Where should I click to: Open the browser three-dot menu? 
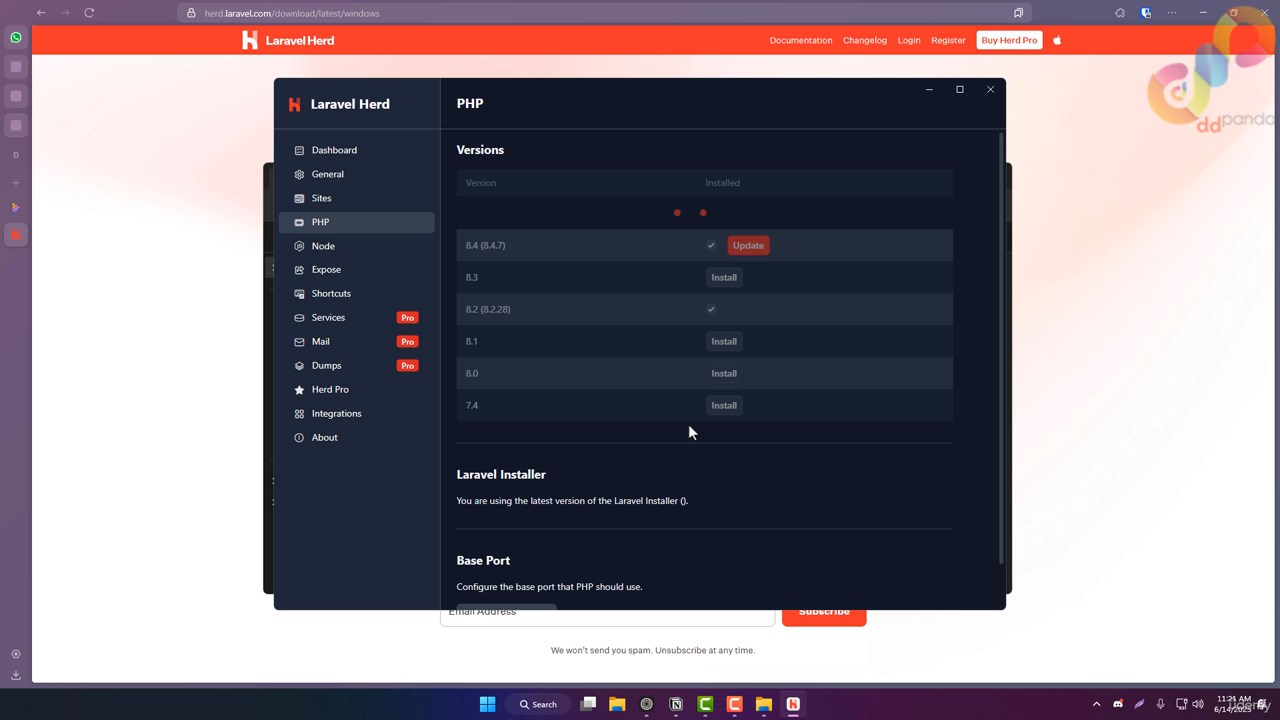[x=1172, y=13]
